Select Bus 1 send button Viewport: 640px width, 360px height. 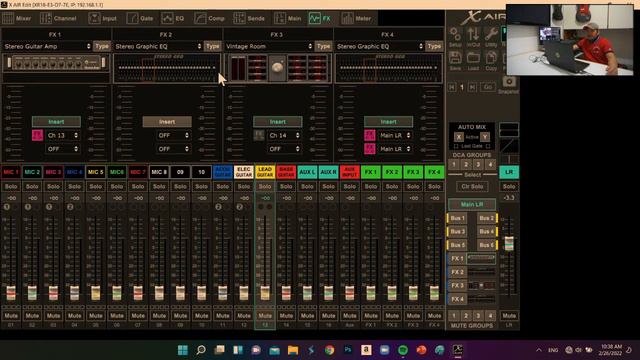[457, 218]
